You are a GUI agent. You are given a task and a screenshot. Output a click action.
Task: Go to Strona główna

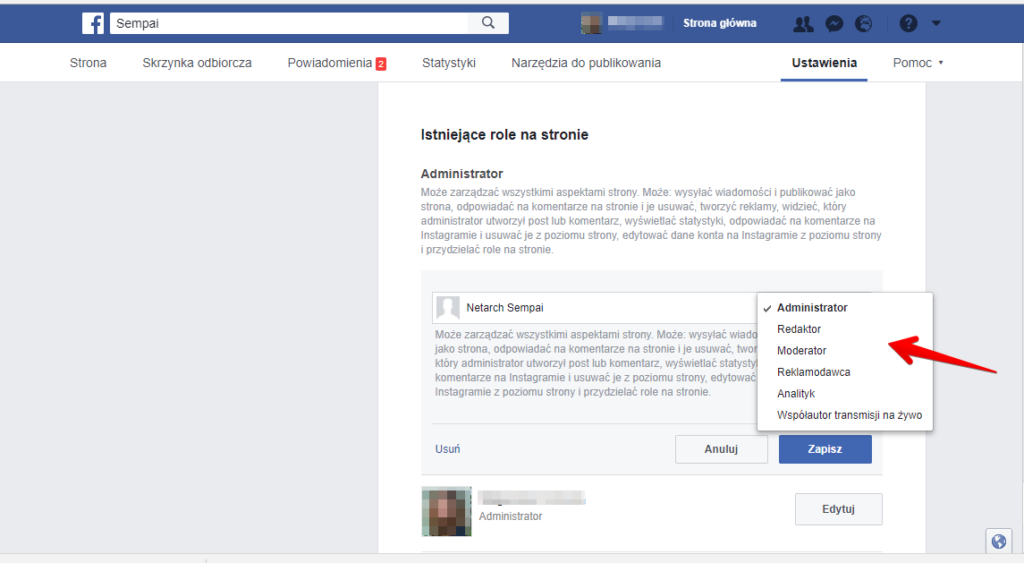point(720,24)
